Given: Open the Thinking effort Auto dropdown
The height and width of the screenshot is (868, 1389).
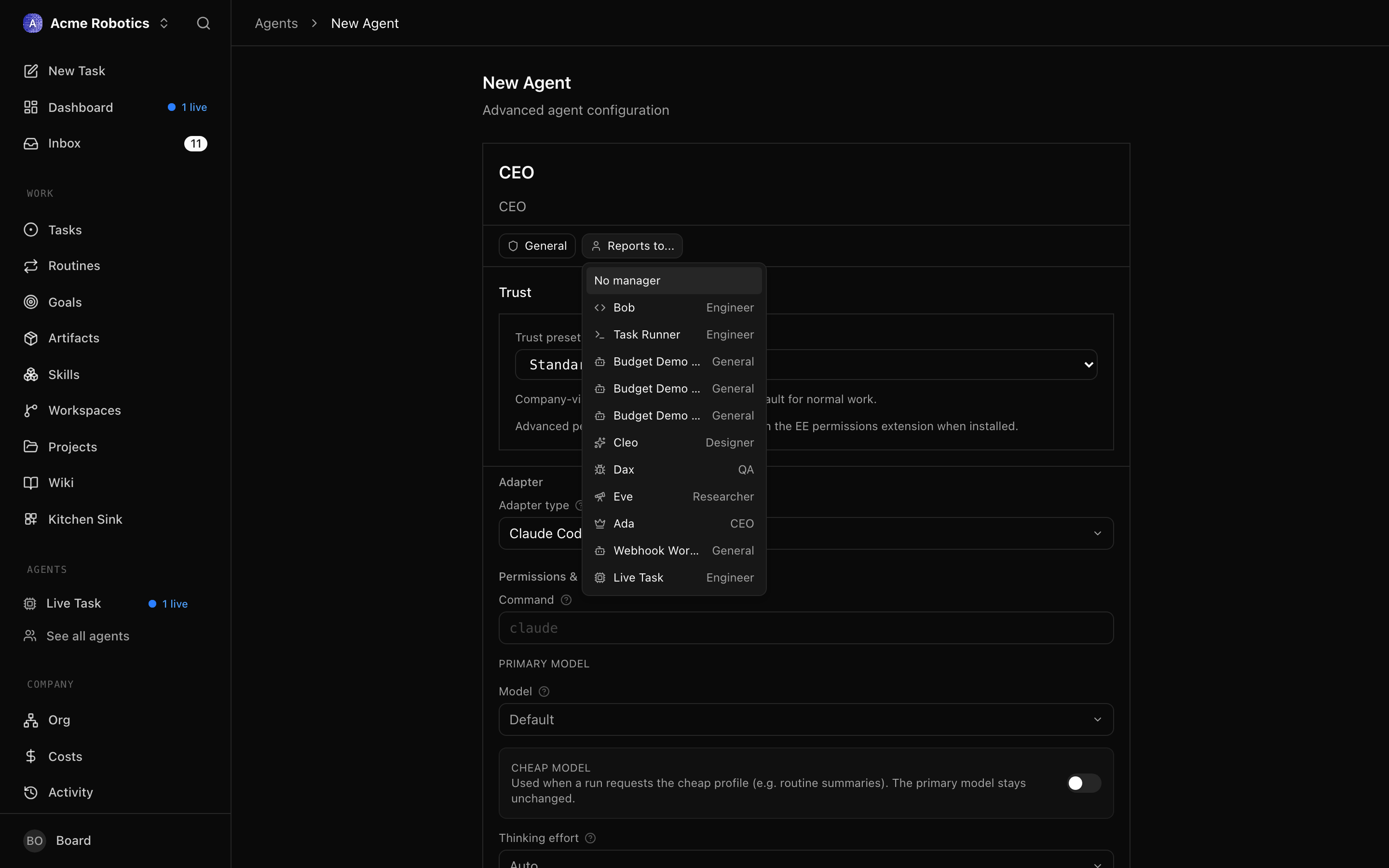Looking at the screenshot, I should 806,859.
